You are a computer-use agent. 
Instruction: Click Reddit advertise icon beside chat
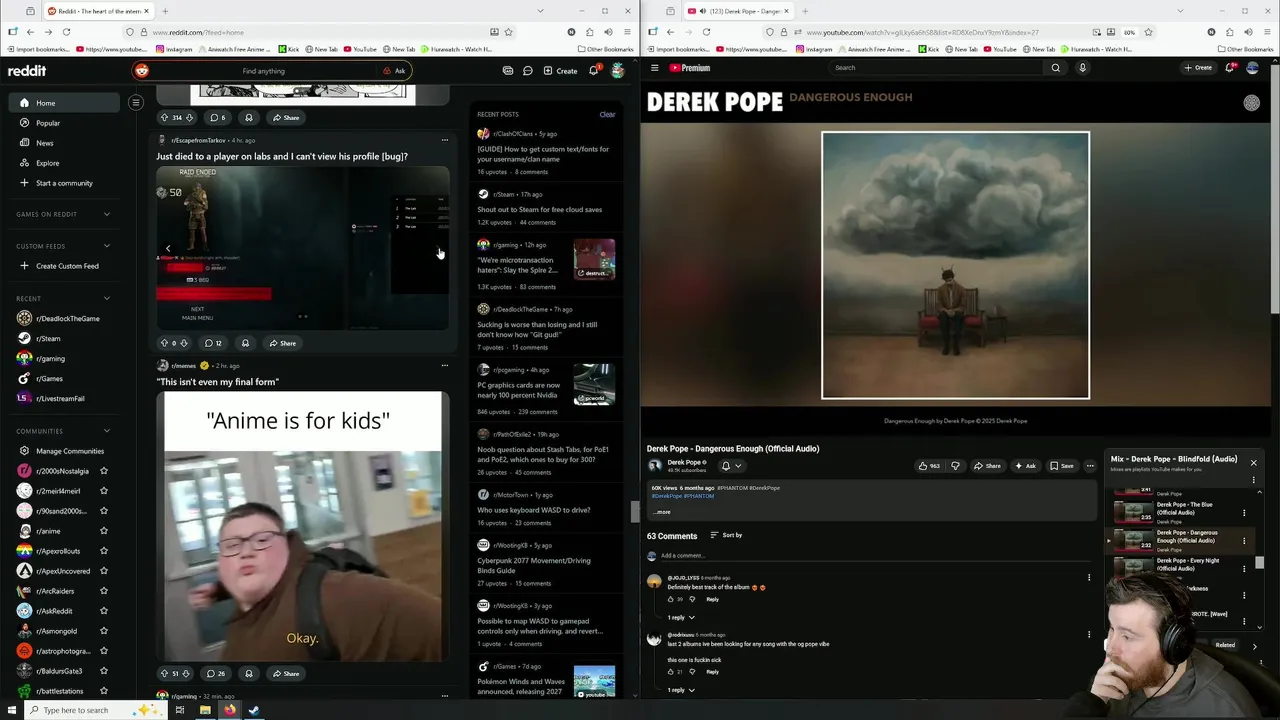pyautogui.click(x=508, y=71)
